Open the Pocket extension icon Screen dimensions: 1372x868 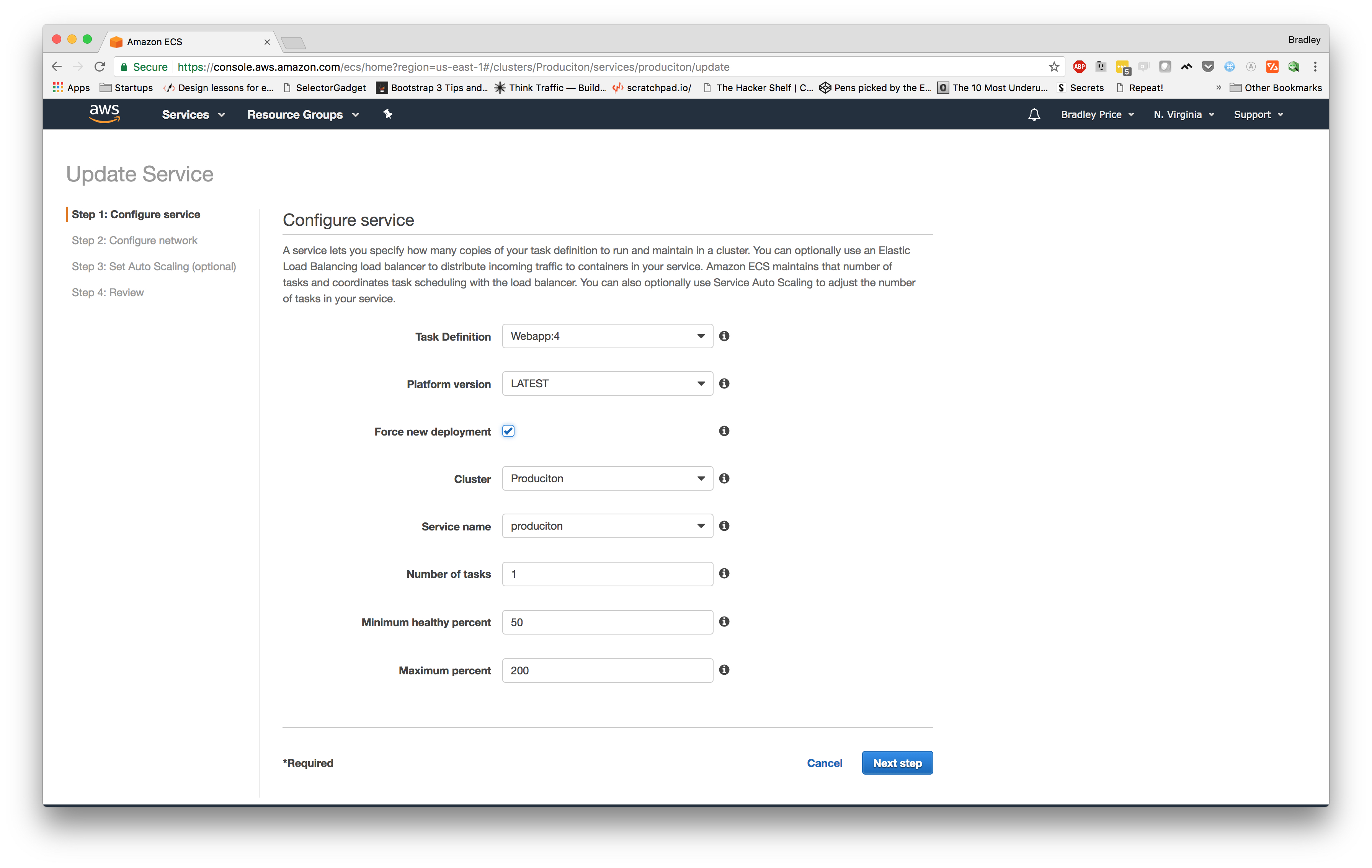1207,67
